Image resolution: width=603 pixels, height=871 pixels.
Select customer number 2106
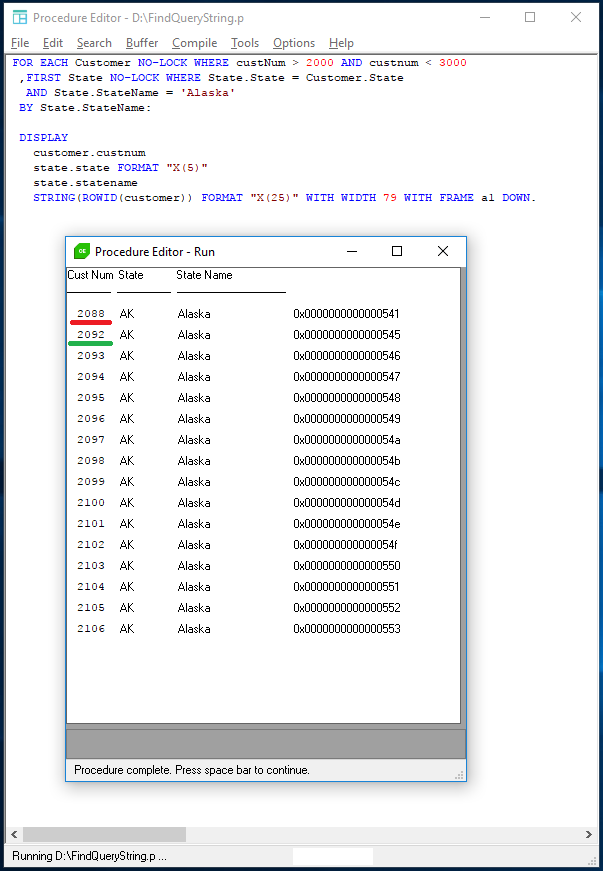tap(91, 629)
